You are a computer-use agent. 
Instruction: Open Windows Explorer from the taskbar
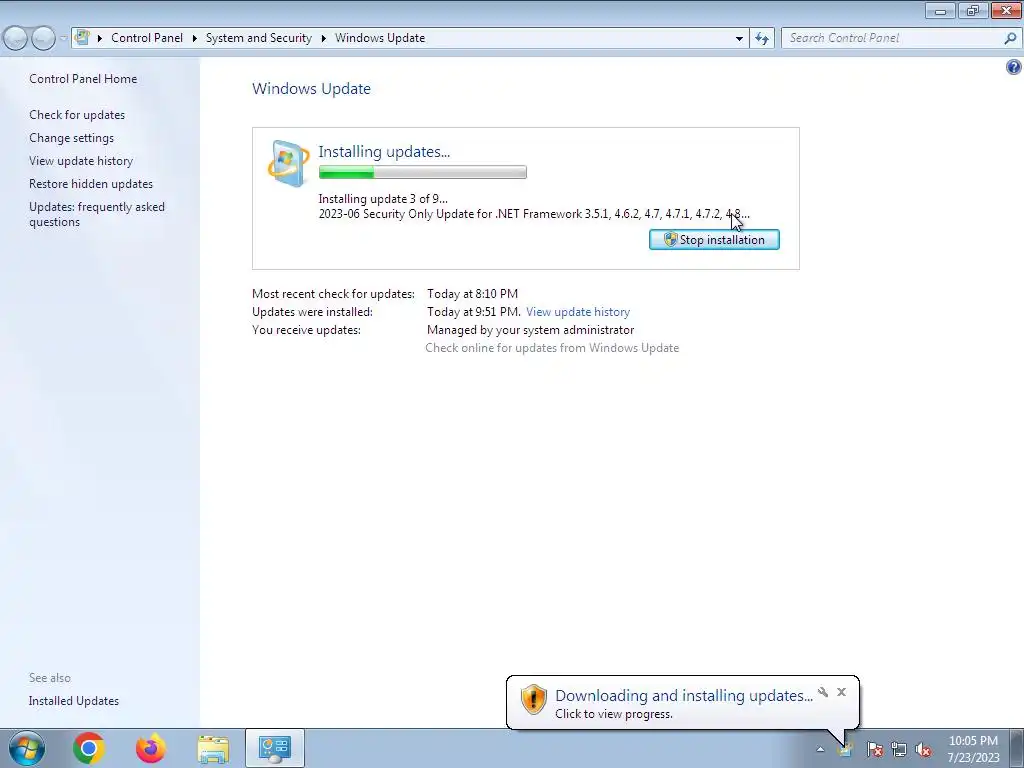[x=213, y=749]
